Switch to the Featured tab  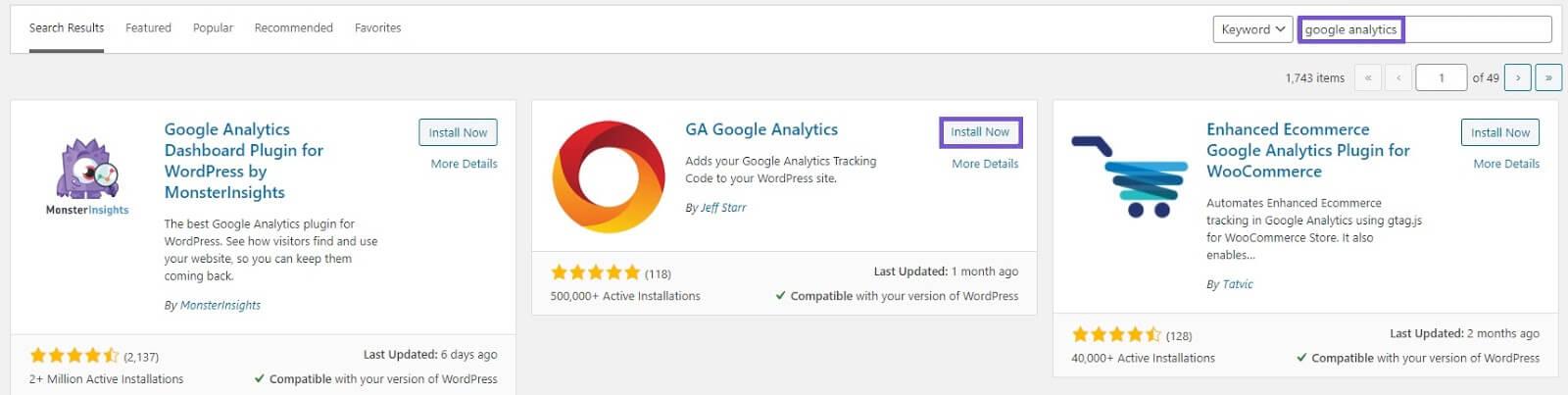(148, 27)
